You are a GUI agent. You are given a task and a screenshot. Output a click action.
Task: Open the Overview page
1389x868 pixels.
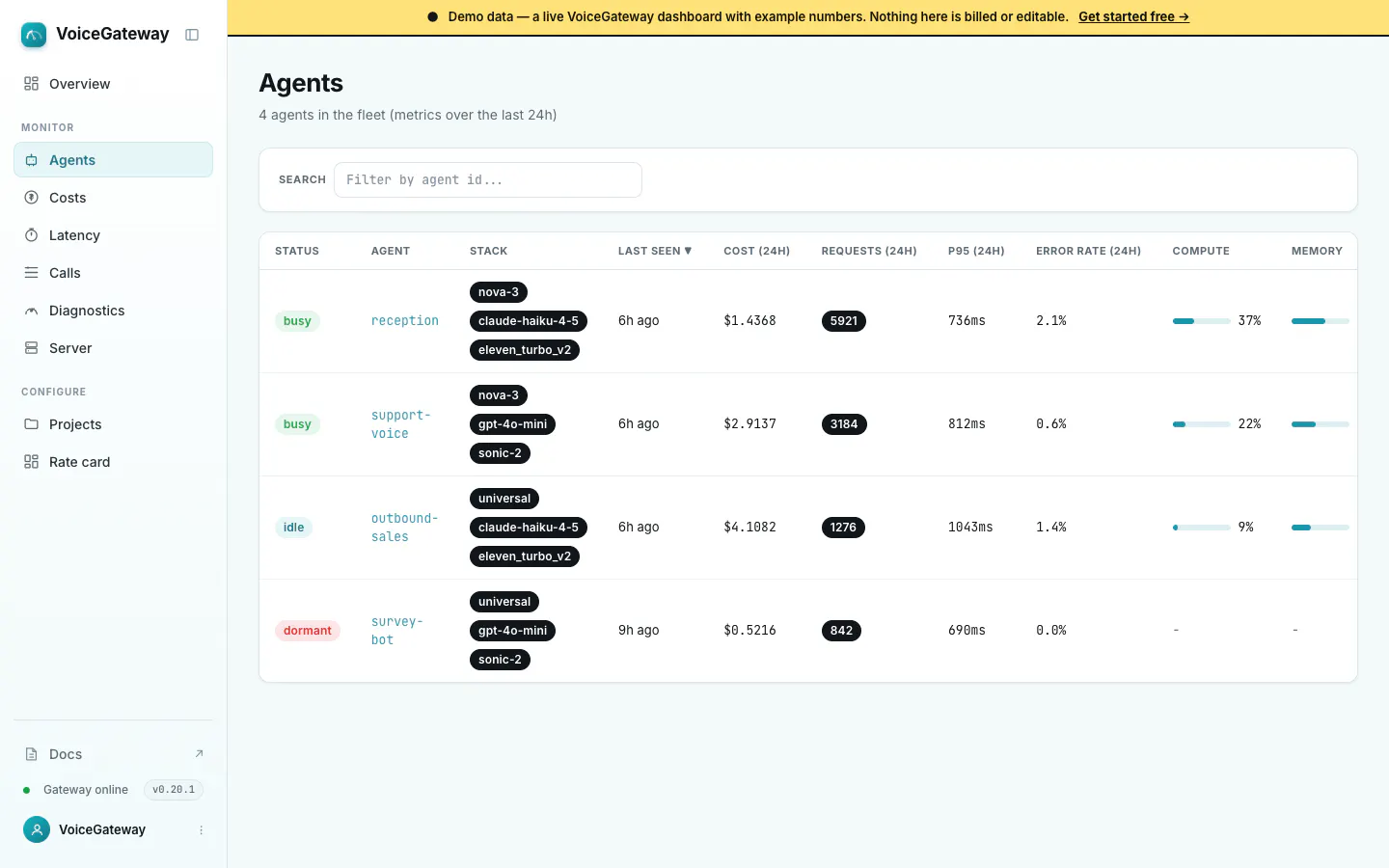113,84
